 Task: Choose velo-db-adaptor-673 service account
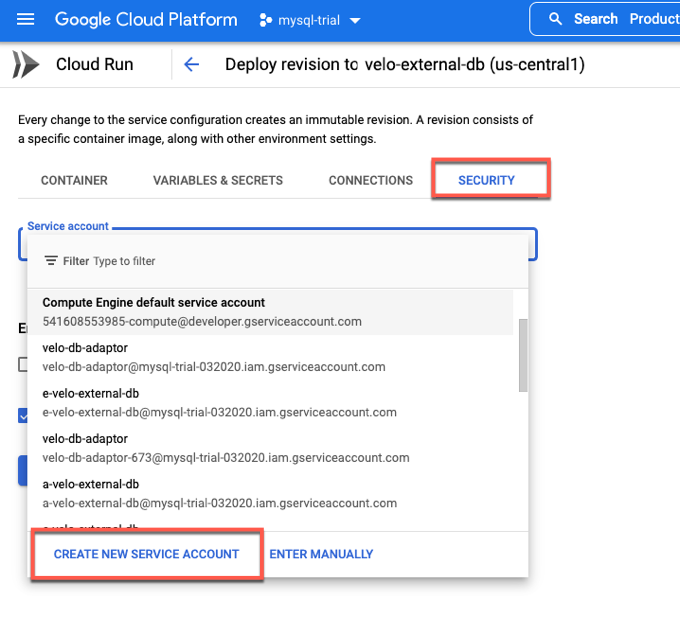270,449
